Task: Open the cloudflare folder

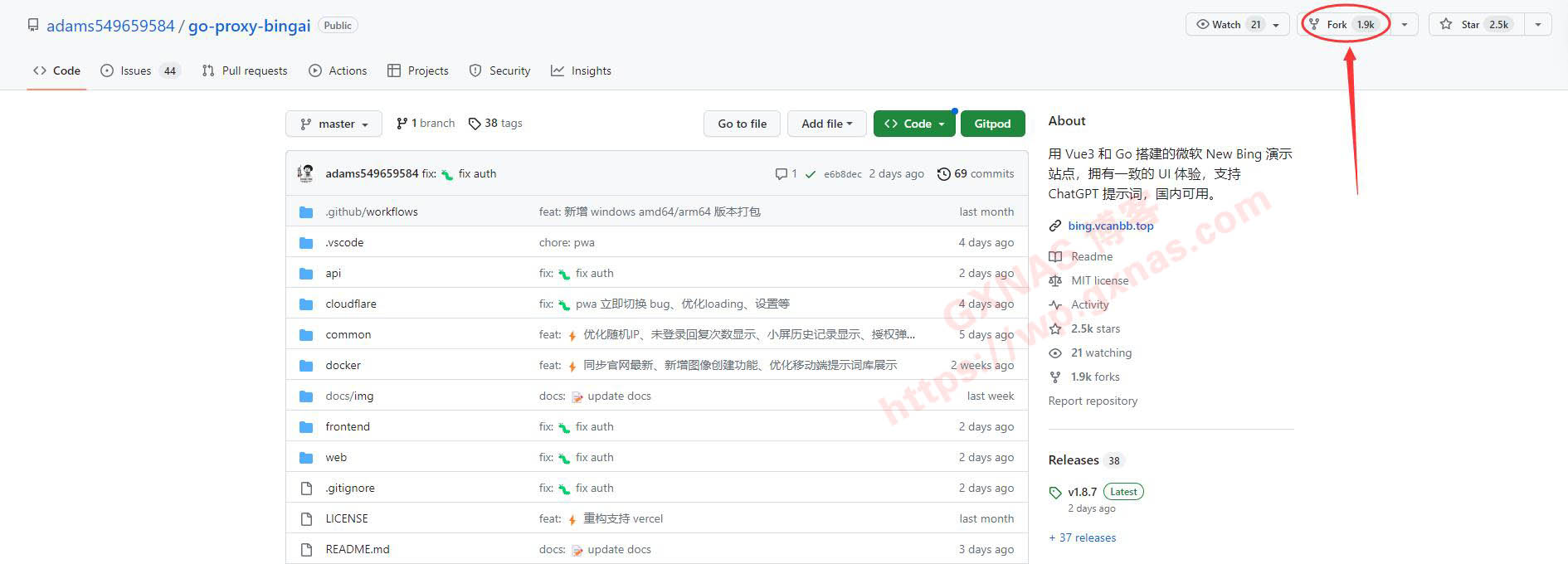Action: point(351,304)
